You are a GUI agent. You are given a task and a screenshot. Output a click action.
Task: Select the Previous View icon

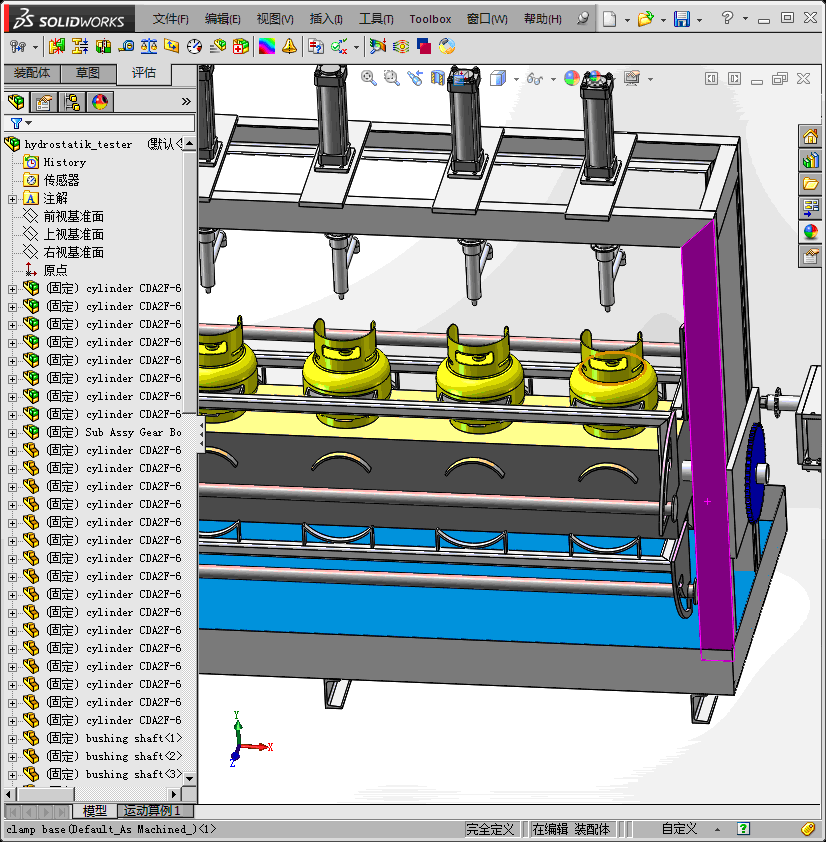(415, 78)
